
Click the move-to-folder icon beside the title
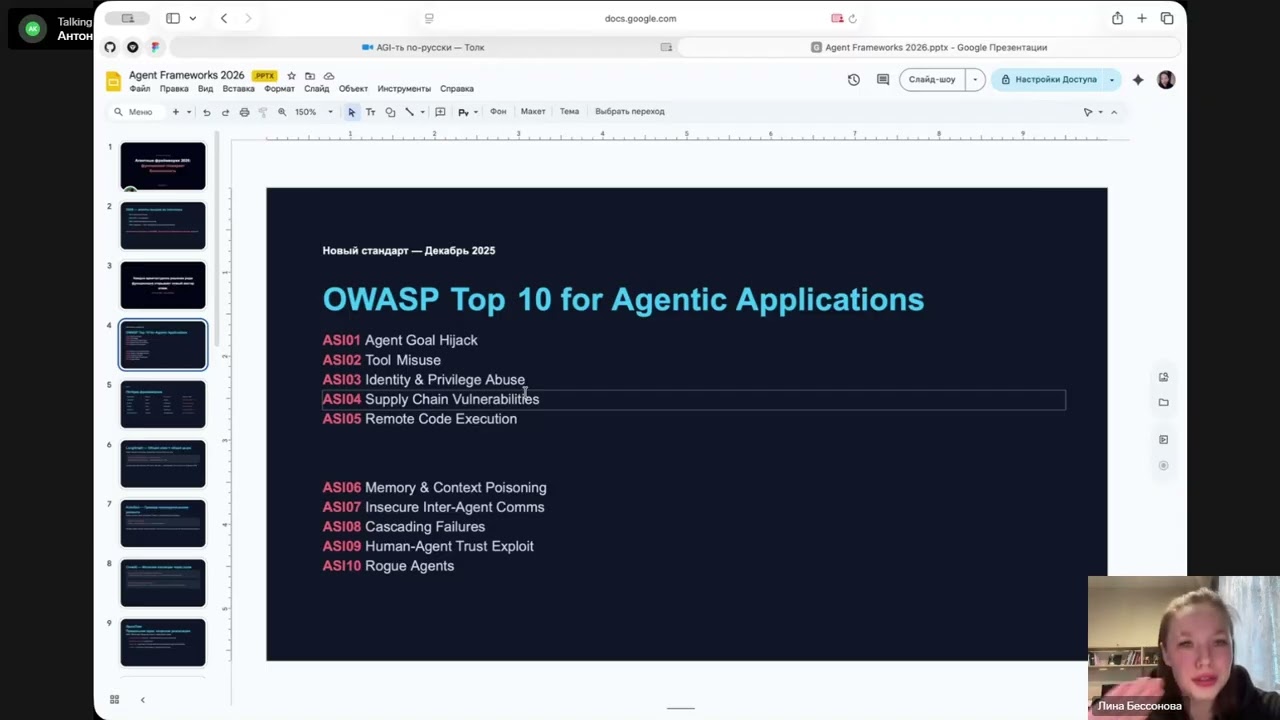(310, 76)
